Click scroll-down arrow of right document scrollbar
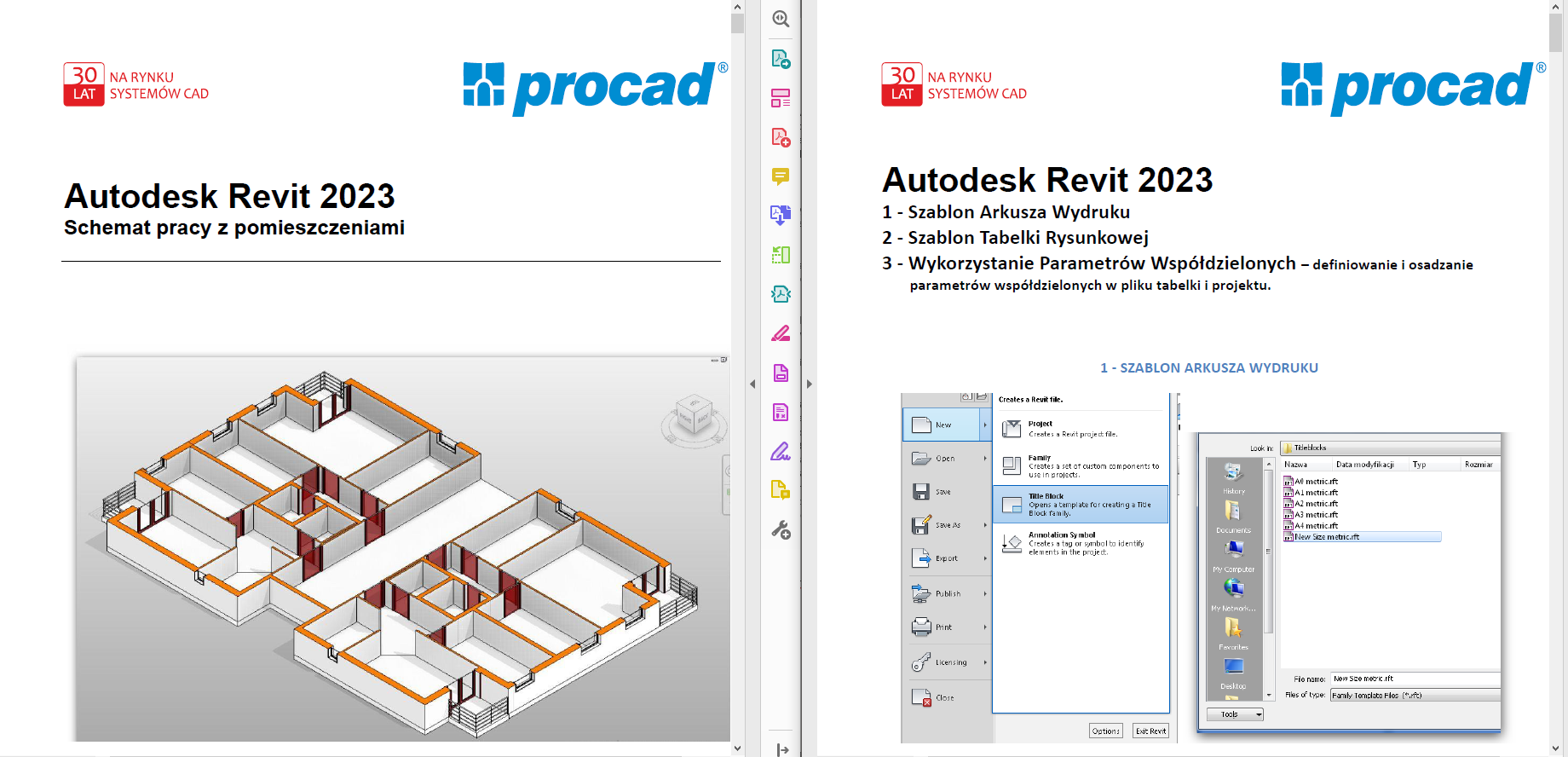The image size is (1568, 757). coord(1555,748)
